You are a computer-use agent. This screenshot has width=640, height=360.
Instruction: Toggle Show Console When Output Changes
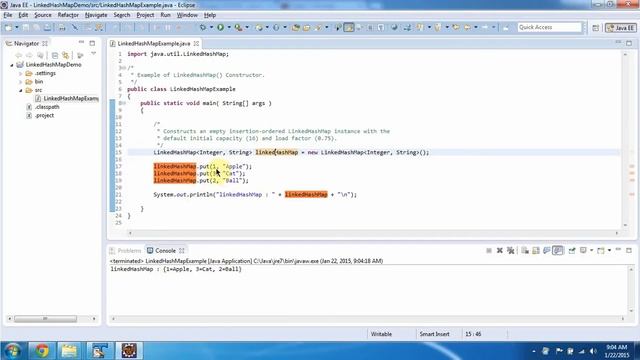click(x=558, y=251)
